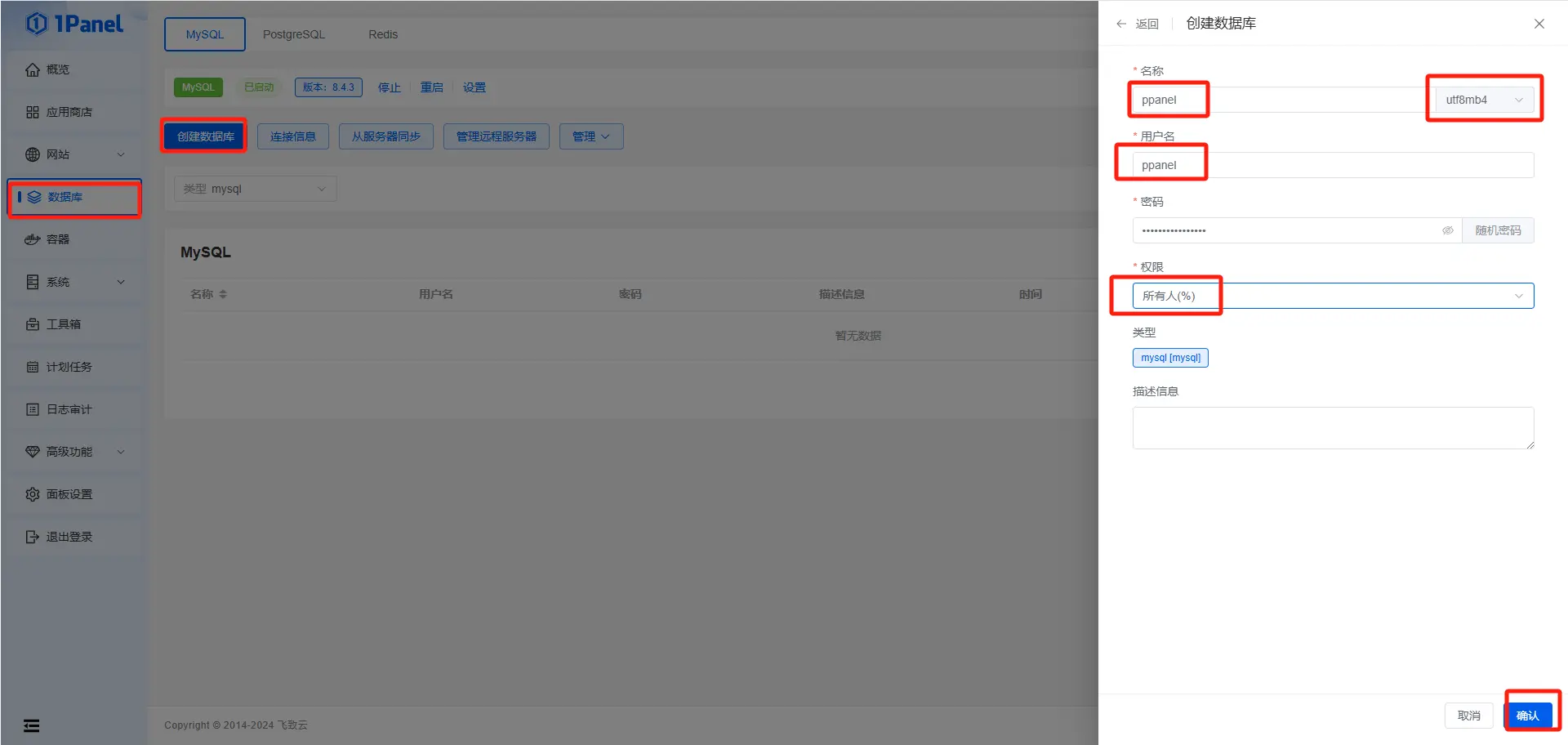1568x745 pixels.
Task: Click the mysql [mysql] type tag
Action: 1170,358
